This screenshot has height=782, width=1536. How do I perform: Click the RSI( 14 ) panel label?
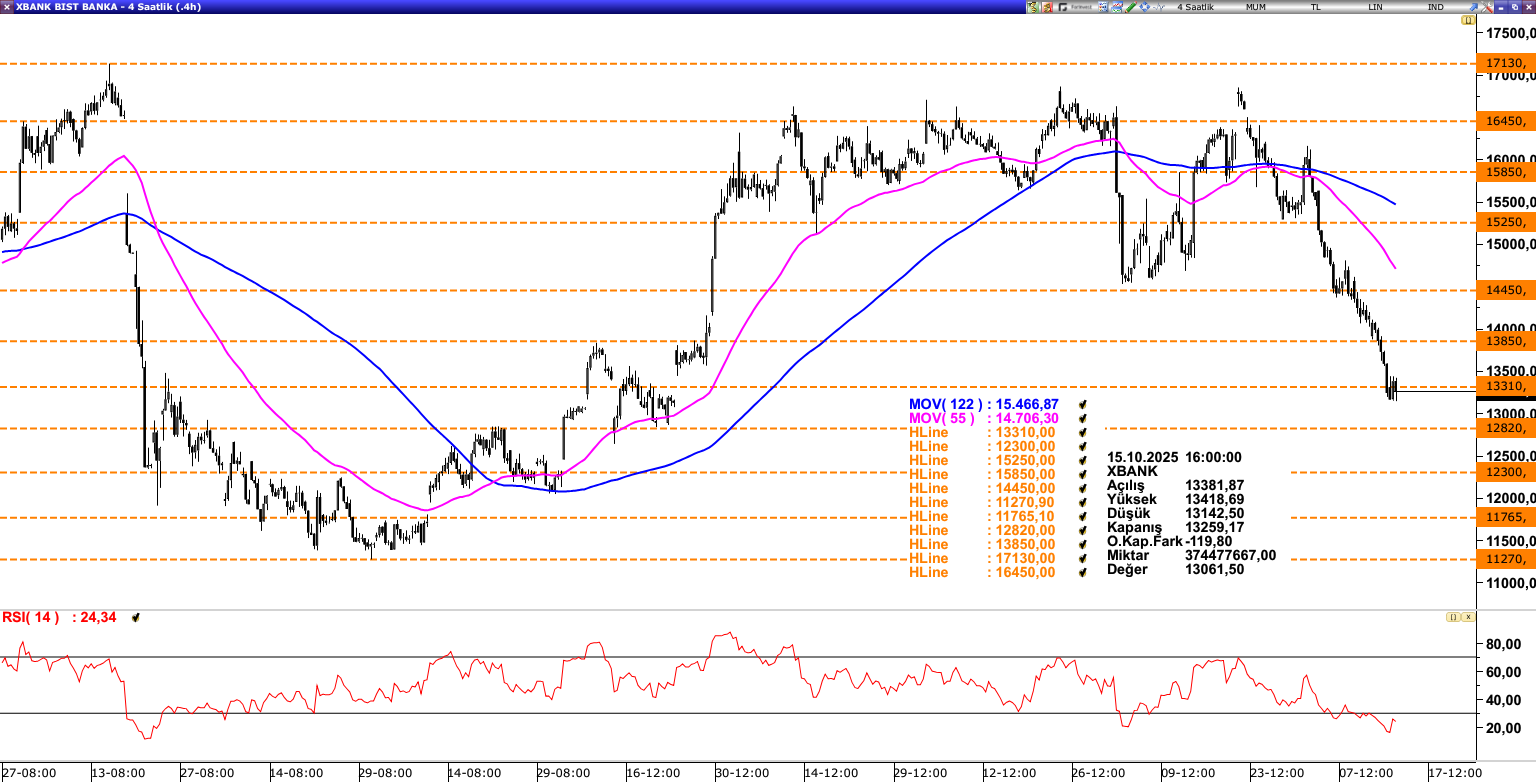tap(28, 618)
